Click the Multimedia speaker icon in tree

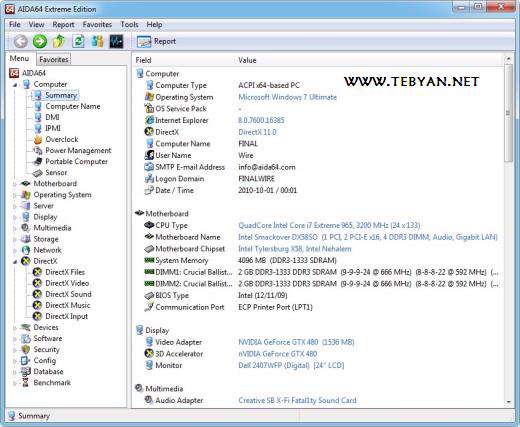click(26, 228)
